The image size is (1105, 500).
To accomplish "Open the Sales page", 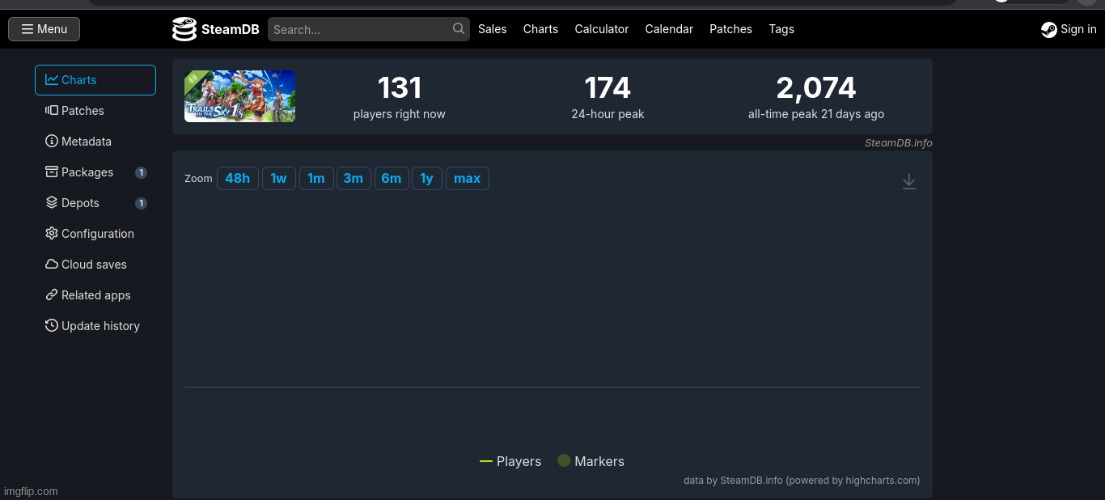I will pos(492,29).
